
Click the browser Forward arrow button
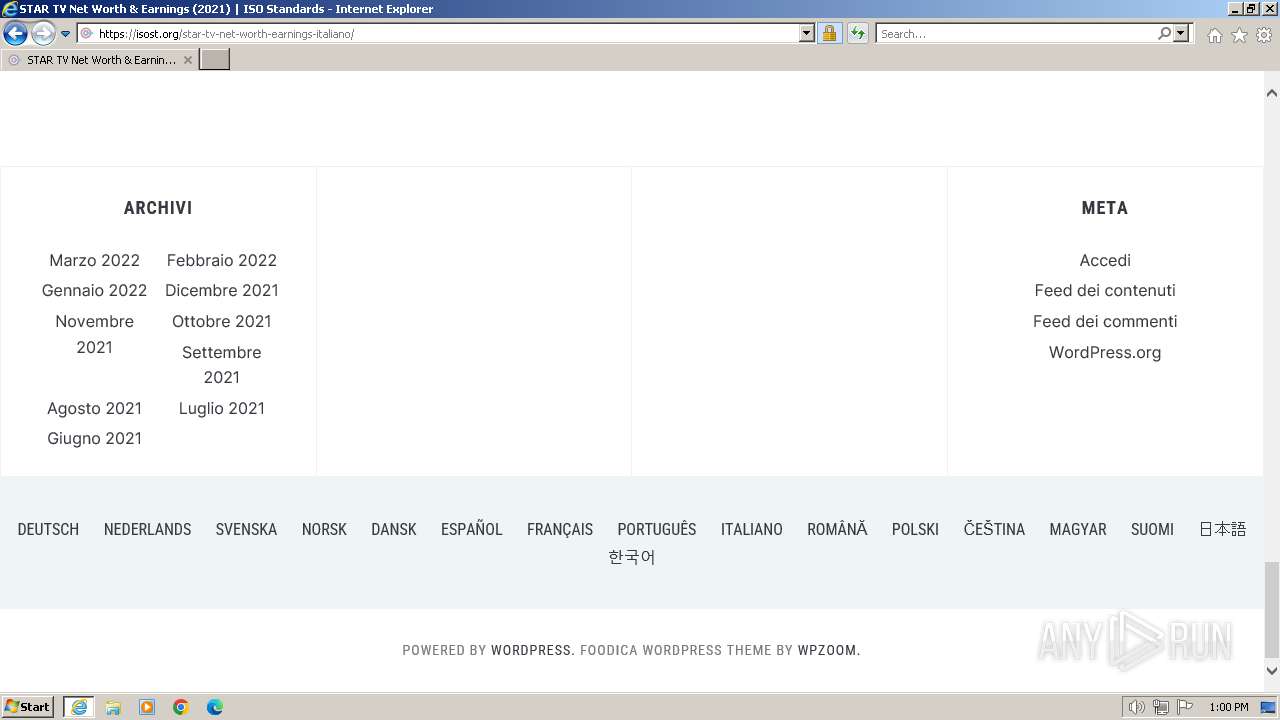coord(42,34)
